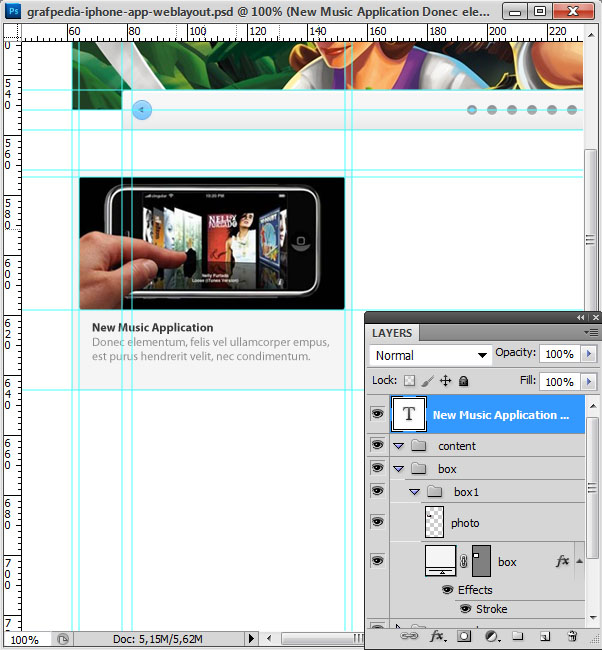Click the status bar info icon beside zoom
The height and width of the screenshot is (650, 602).
click(63, 639)
